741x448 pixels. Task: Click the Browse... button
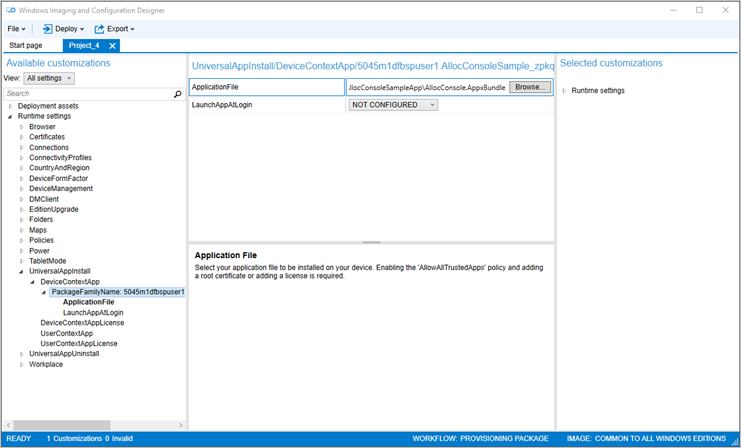point(530,87)
